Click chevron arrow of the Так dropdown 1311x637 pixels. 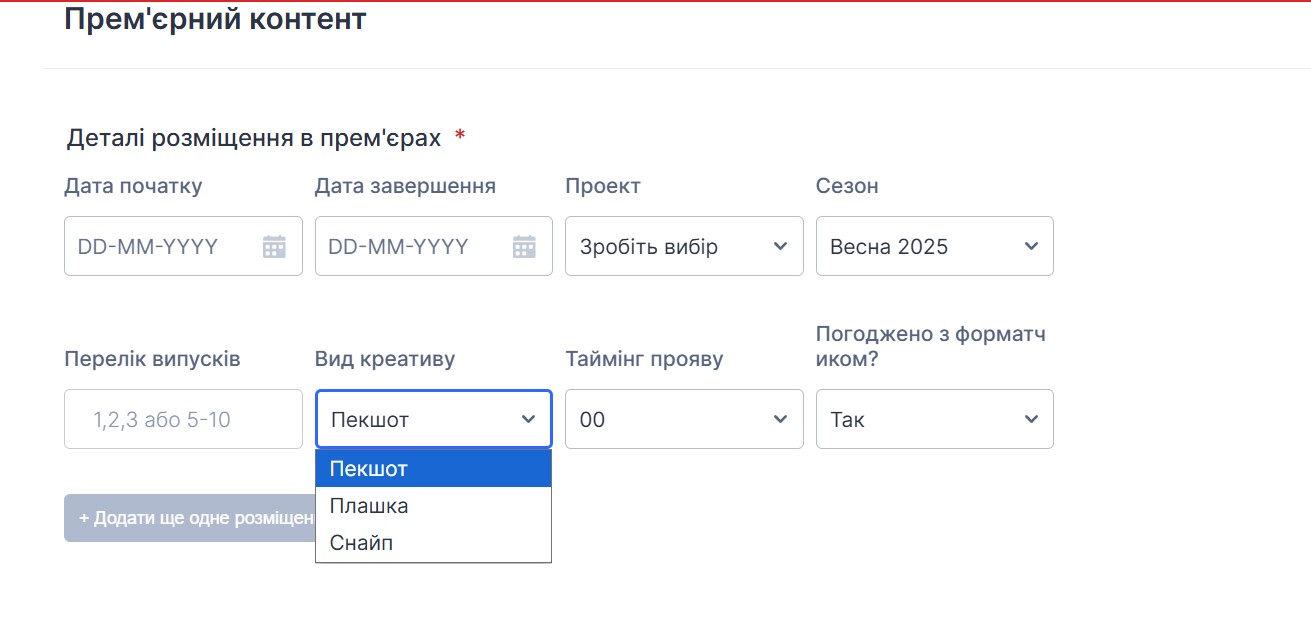click(1031, 420)
